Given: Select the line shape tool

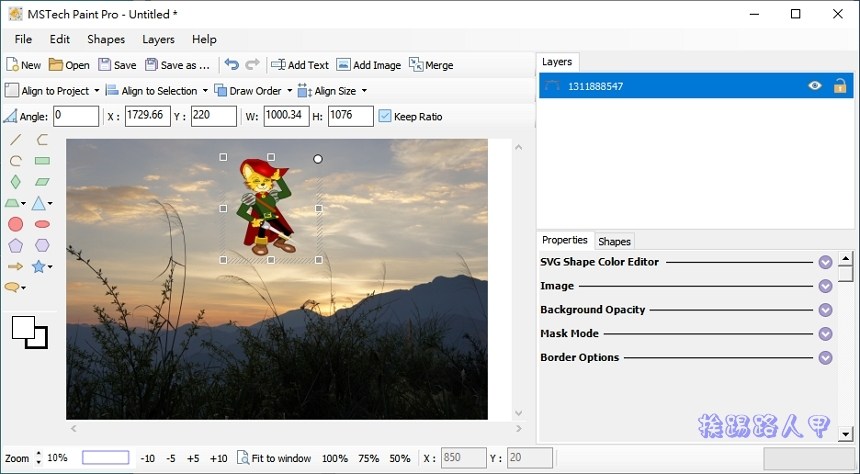Looking at the screenshot, I should [16, 141].
